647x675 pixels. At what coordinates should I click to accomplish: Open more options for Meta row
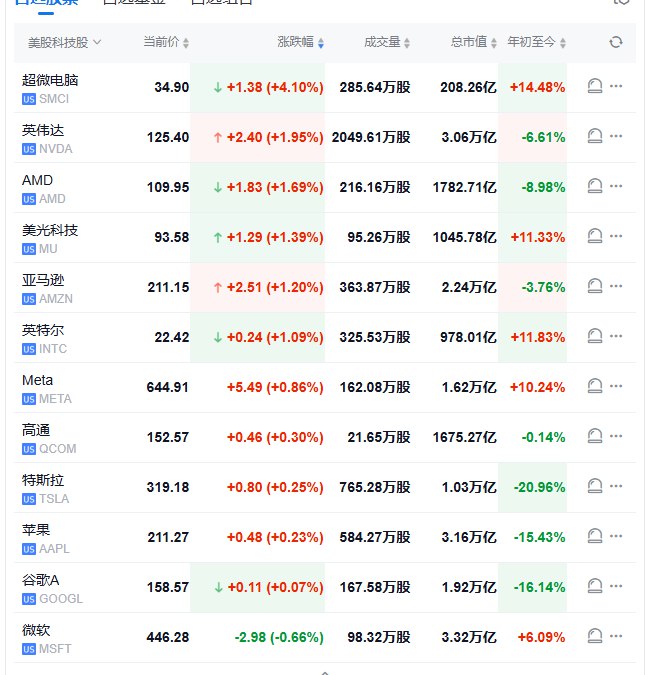(x=616, y=387)
